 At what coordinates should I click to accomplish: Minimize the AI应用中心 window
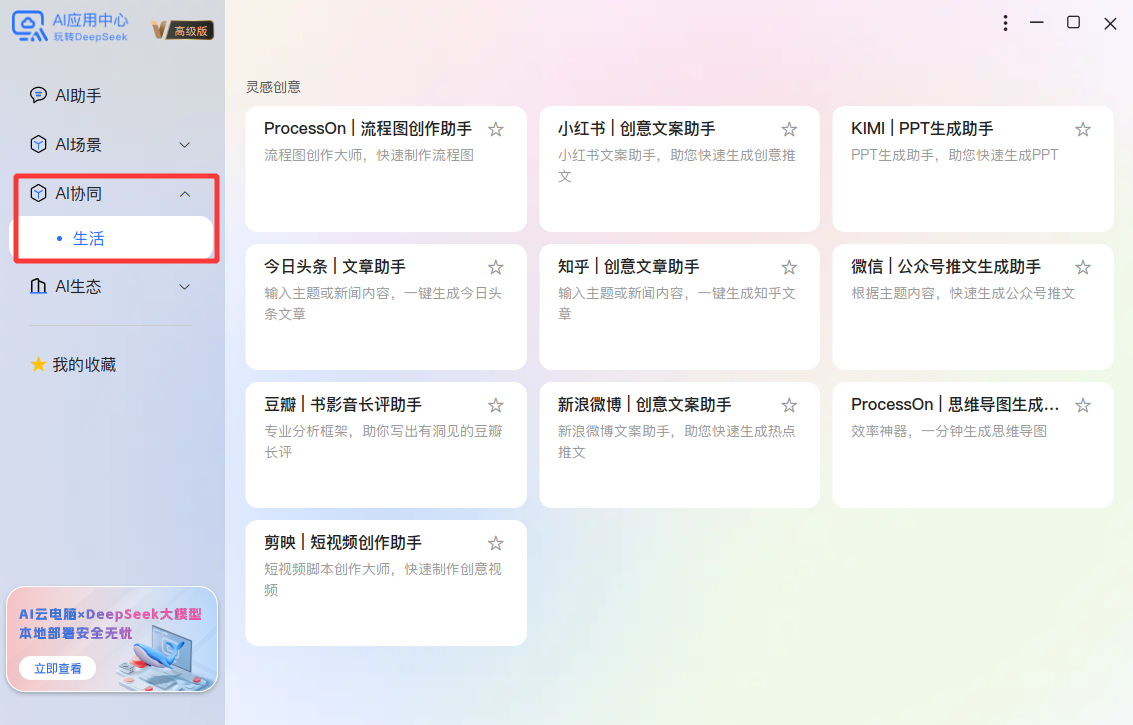coord(1037,23)
